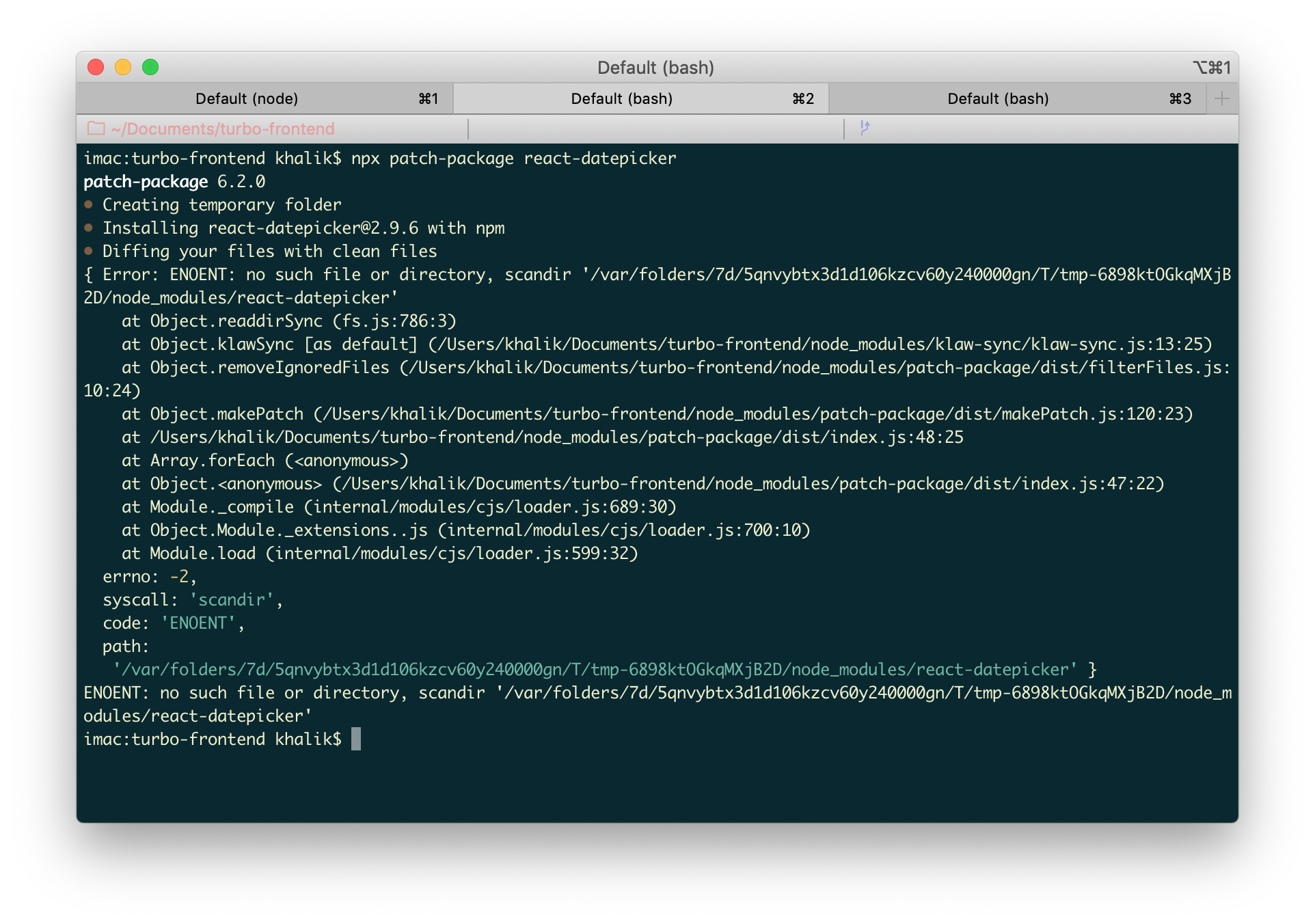Switch to the rightmost Default (bash) tab
This screenshot has width=1315, height=924.
(998, 98)
